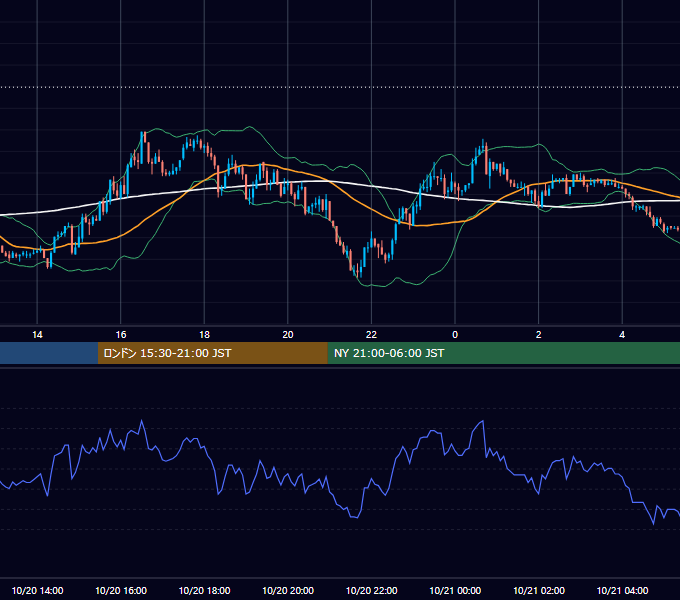Click the 22 hour axis label

(371, 335)
